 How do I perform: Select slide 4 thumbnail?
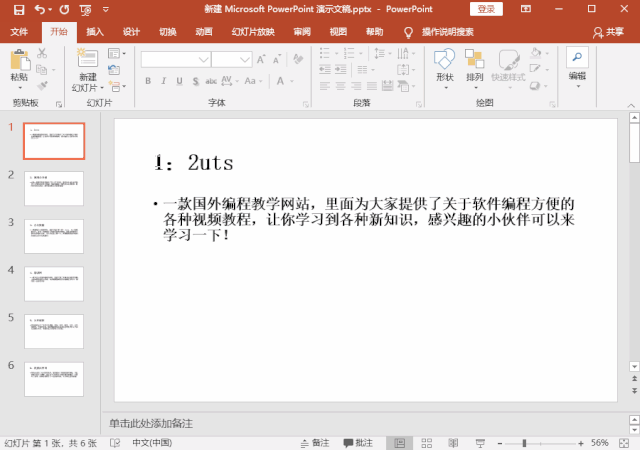[54, 284]
